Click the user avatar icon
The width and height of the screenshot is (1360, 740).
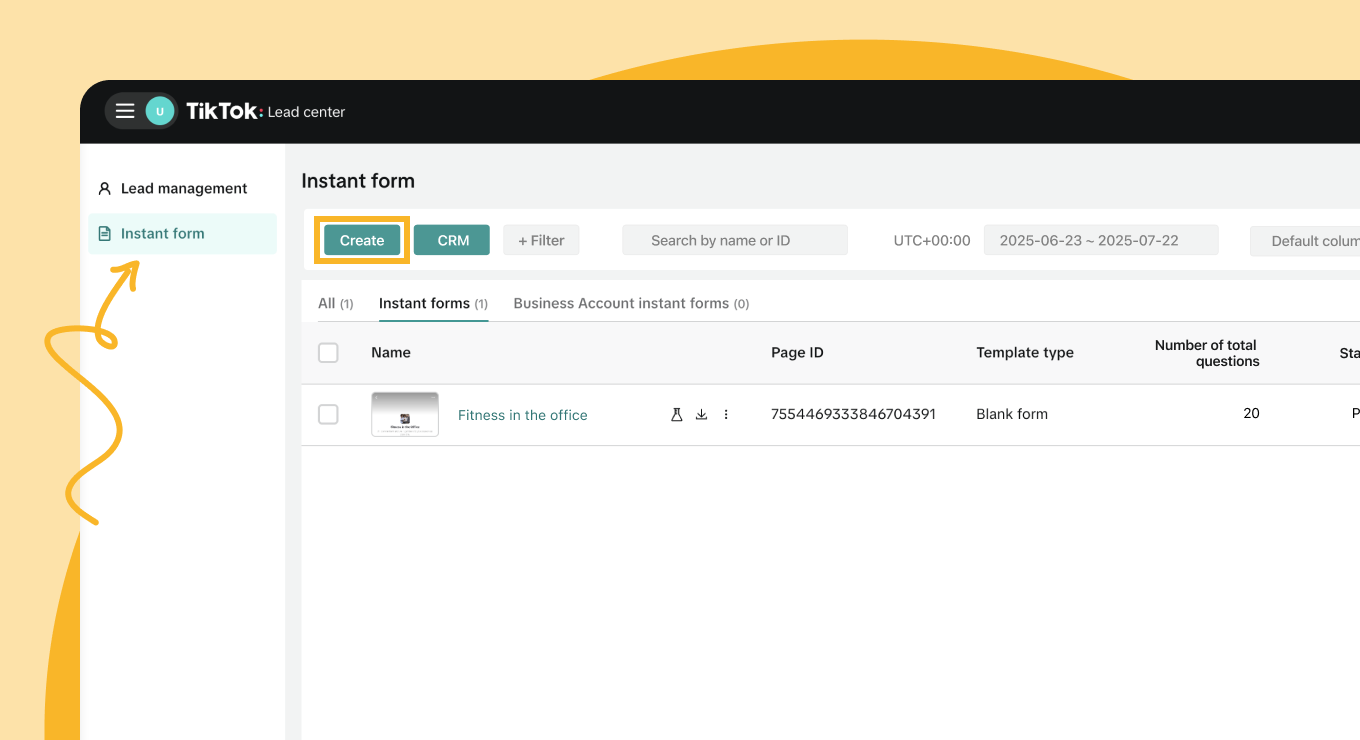pos(159,111)
